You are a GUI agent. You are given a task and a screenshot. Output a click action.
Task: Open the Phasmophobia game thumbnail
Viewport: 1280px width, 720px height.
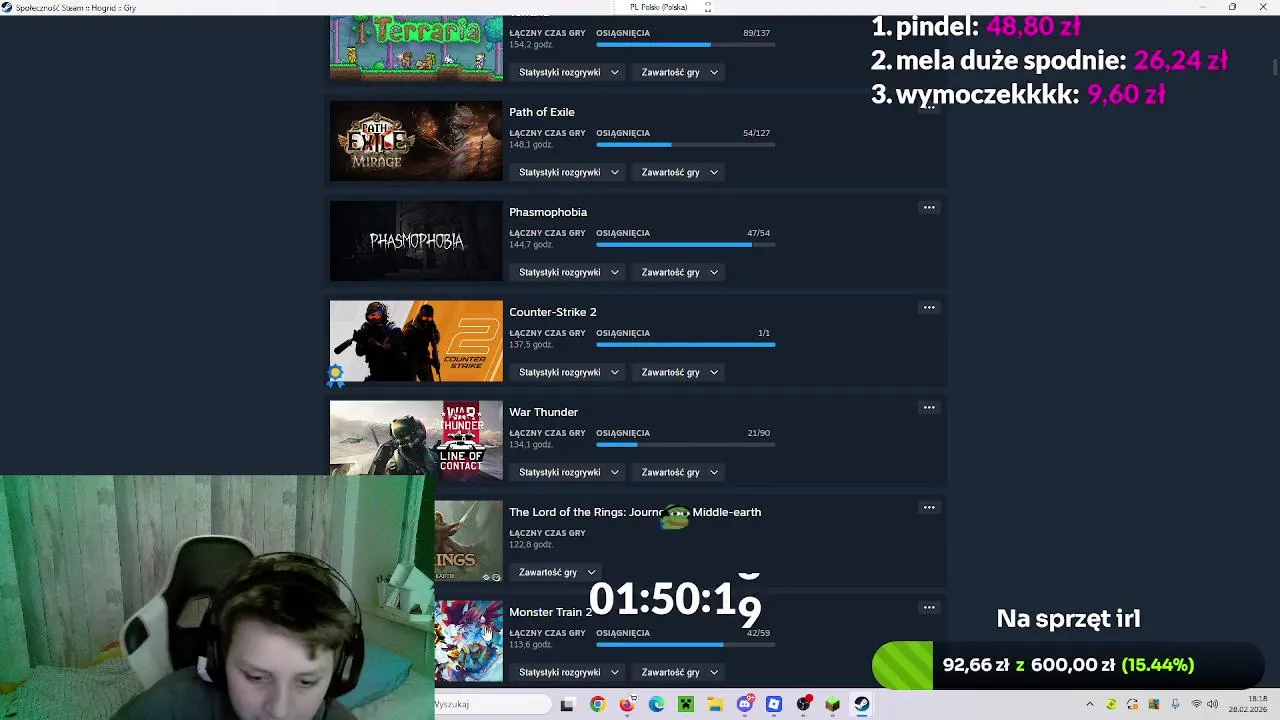click(416, 241)
